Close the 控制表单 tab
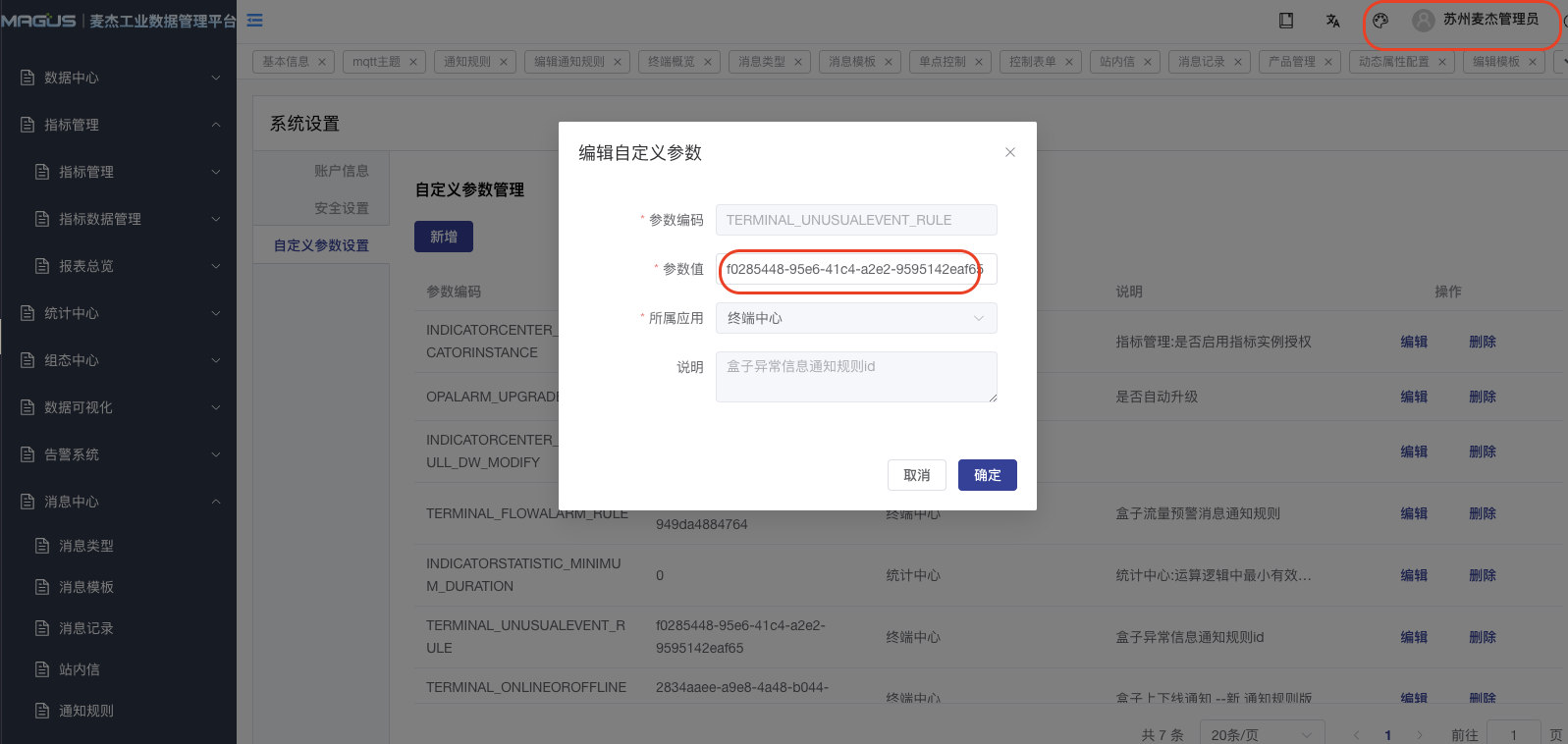Viewport: 1568px width, 744px height. tap(1069, 62)
